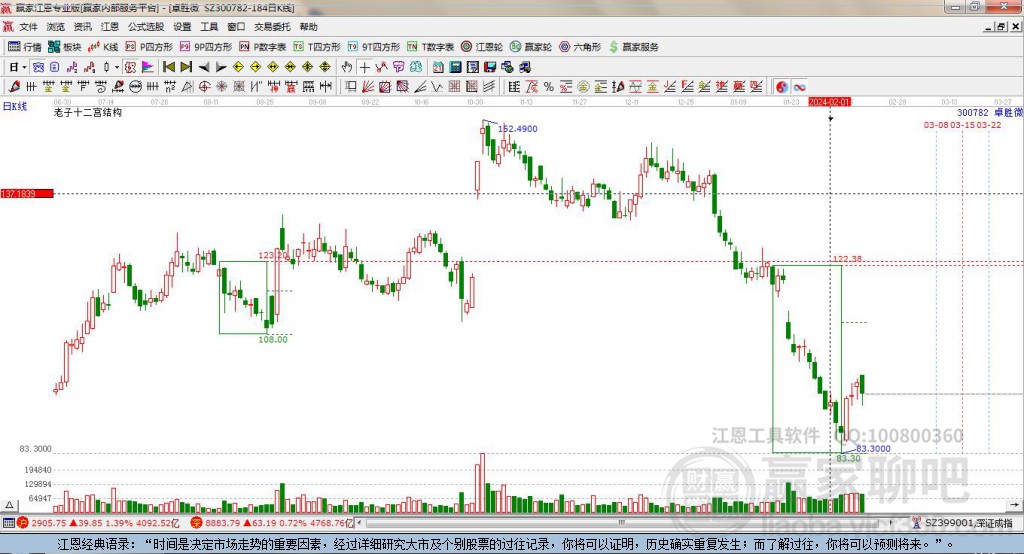Select the circled 金 golden ratio icon
The height and width of the screenshot is (554, 1024).
(583, 86)
